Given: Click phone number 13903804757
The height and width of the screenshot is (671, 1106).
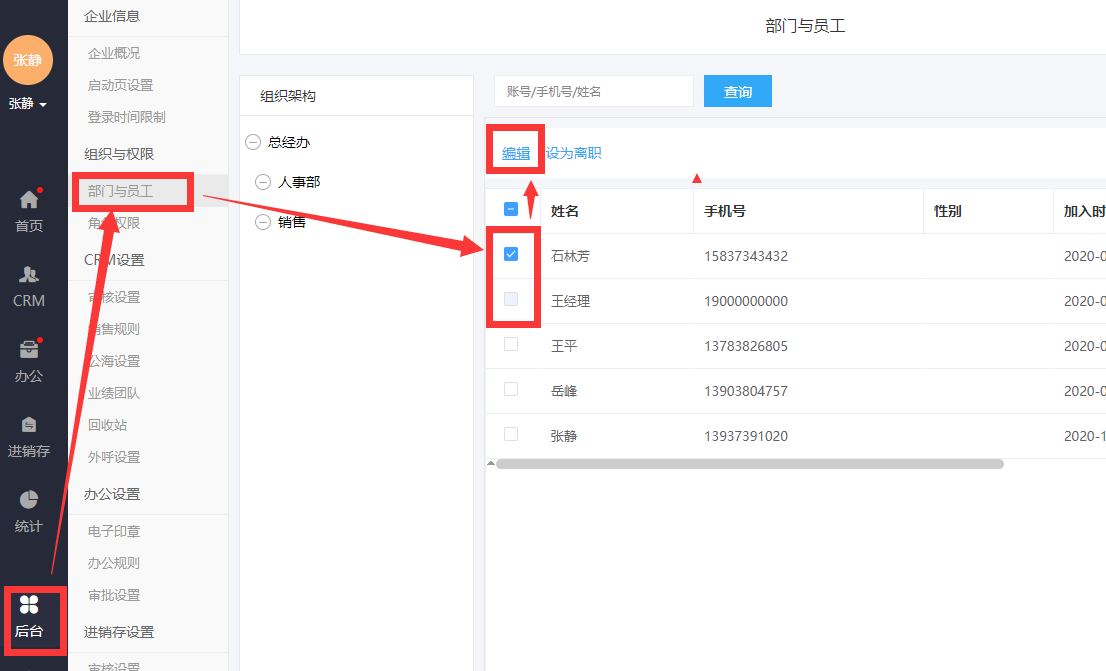Looking at the screenshot, I should tap(746, 391).
